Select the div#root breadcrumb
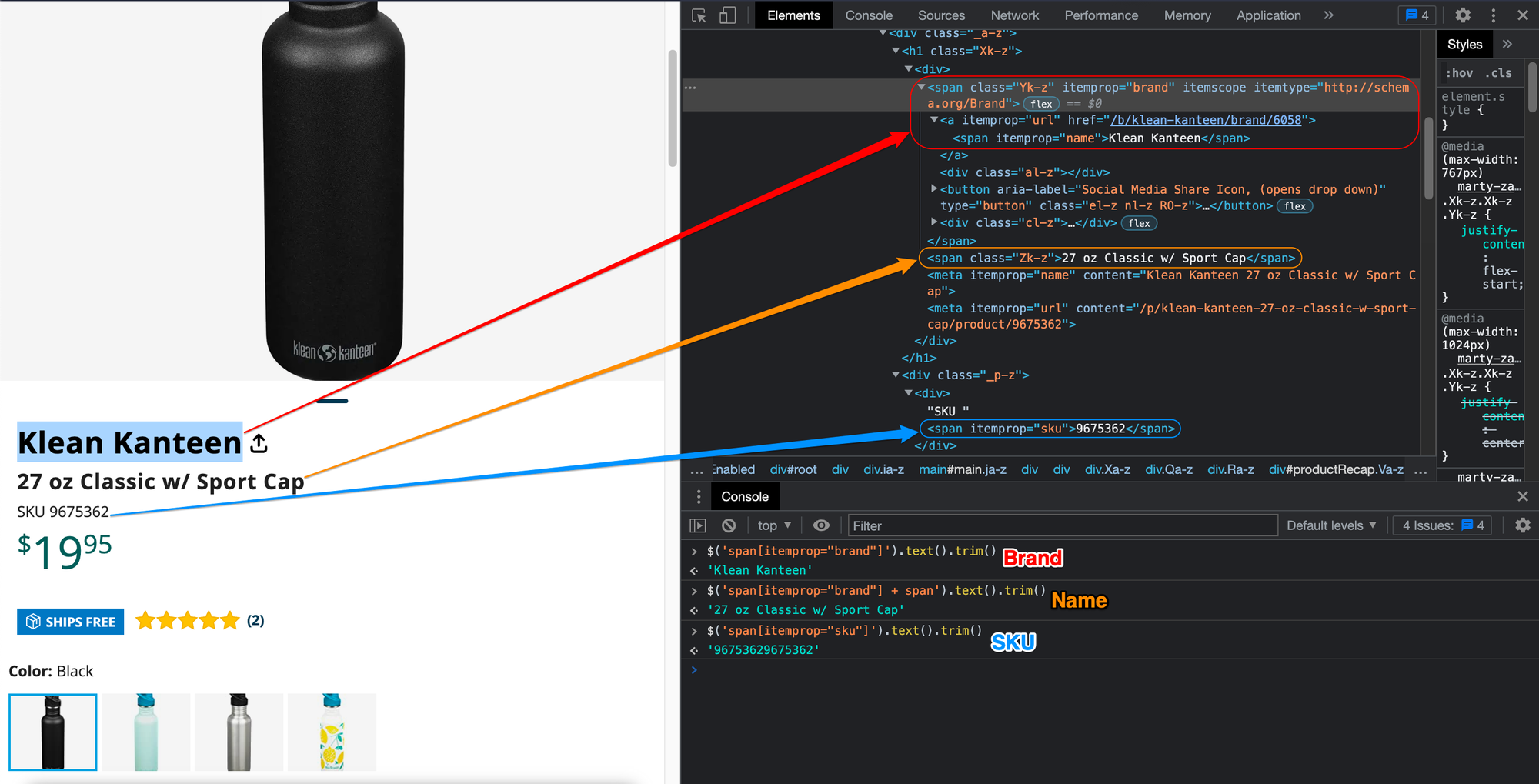 pyautogui.click(x=793, y=469)
